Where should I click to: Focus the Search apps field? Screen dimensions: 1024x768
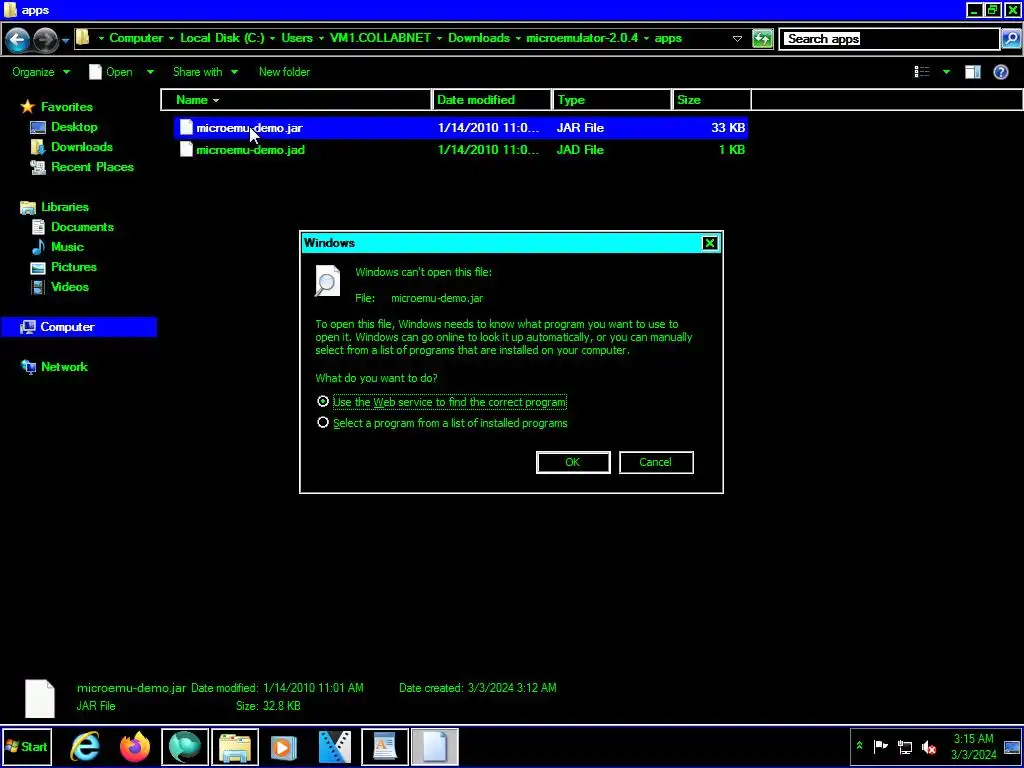pos(890,39)
